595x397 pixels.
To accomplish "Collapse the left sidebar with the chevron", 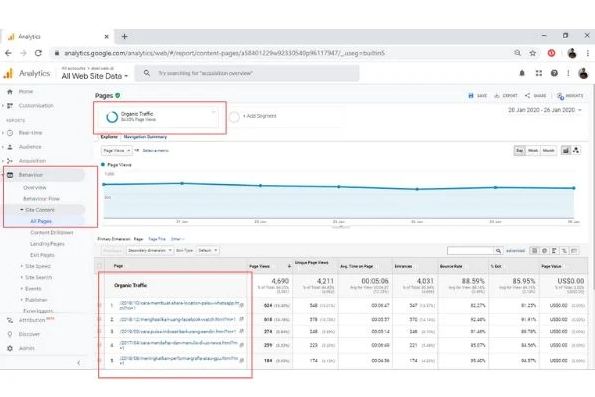I will [79, 363].
